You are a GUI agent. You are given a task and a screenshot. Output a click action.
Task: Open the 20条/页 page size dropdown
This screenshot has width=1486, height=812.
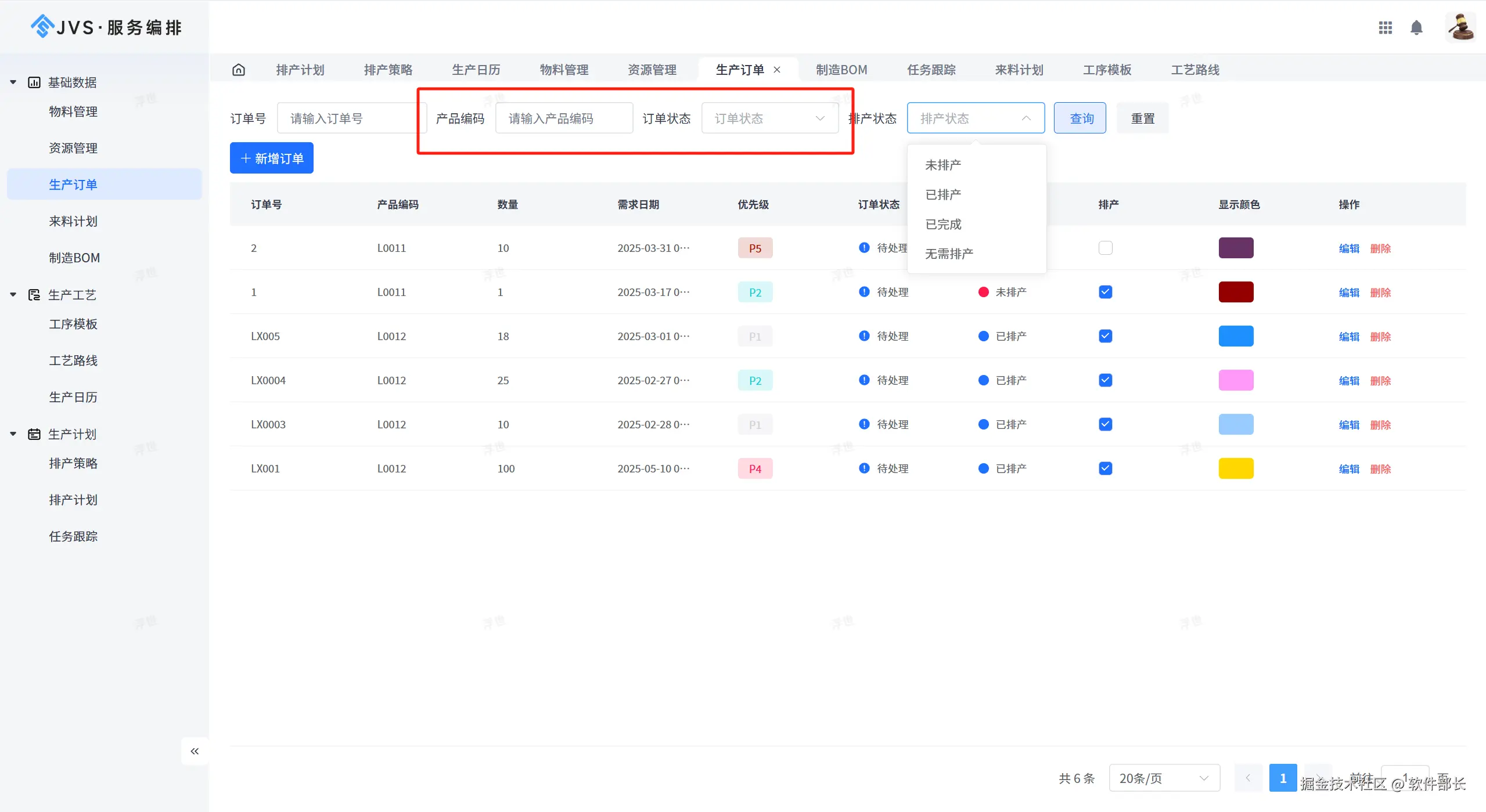[x=1164, y=778]
